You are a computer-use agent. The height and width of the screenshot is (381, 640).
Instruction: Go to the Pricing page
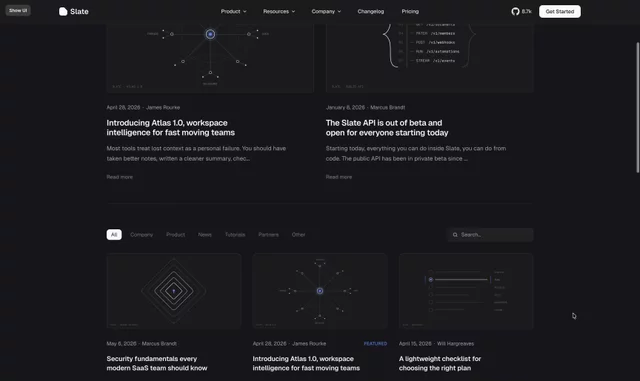pos(410,11)
